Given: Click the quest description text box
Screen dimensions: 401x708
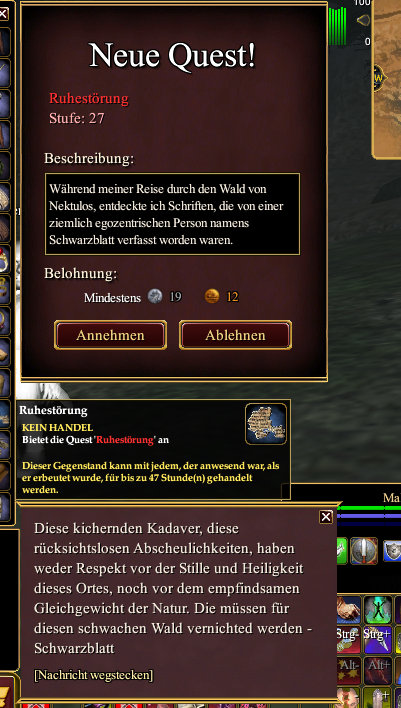Looking at the screenshot, I should 173,214.
